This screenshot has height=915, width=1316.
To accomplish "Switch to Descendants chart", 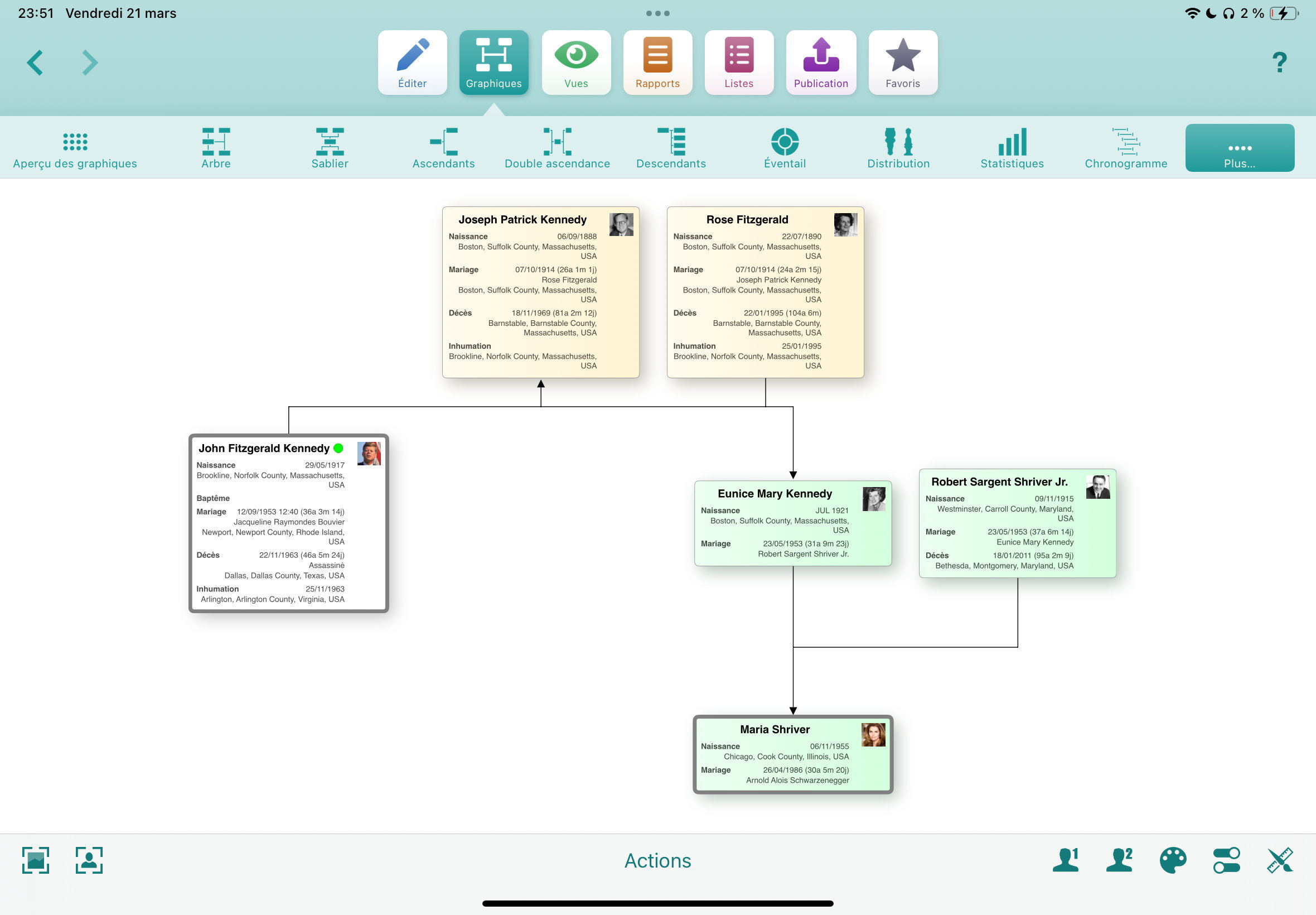I will click(671, 148).
